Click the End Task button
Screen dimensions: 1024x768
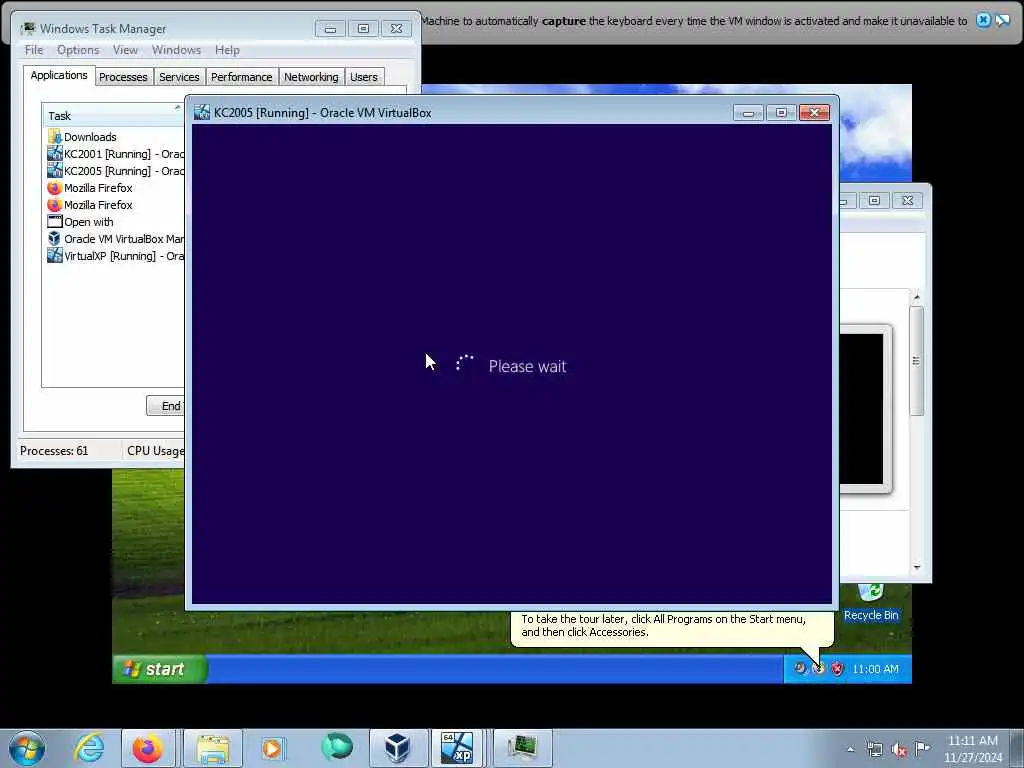(x=166, y=406)
